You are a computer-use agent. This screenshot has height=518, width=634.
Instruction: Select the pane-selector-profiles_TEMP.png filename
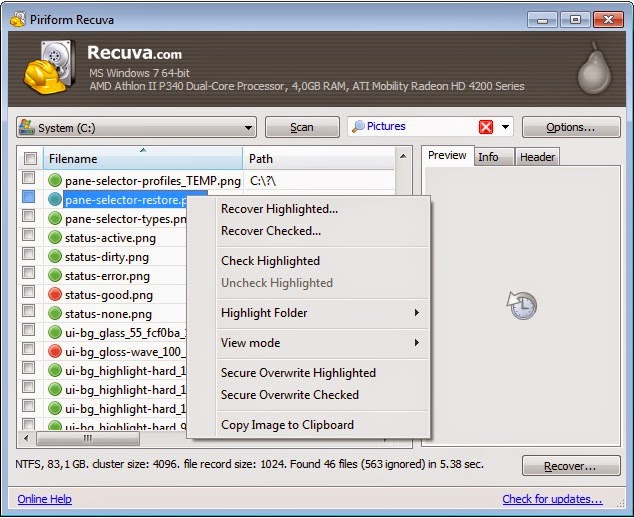coord(153,180)
